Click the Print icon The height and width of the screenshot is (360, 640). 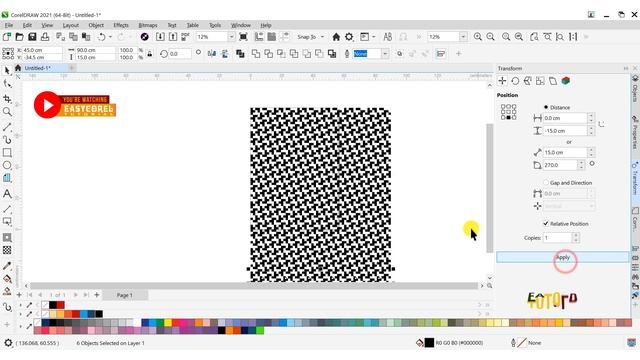45,37
